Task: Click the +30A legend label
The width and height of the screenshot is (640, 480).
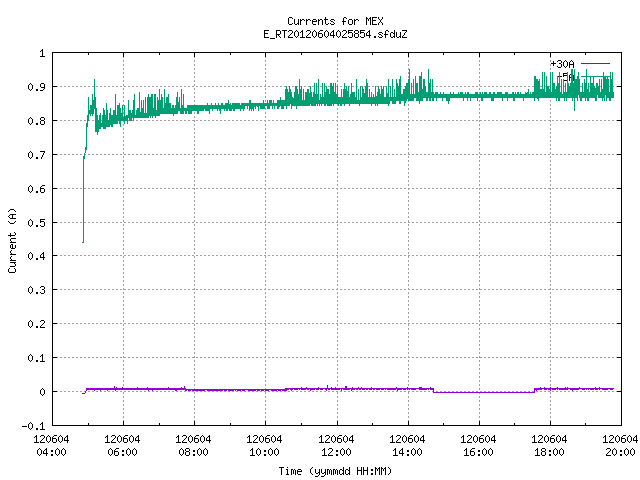Action: click(562, 64)
